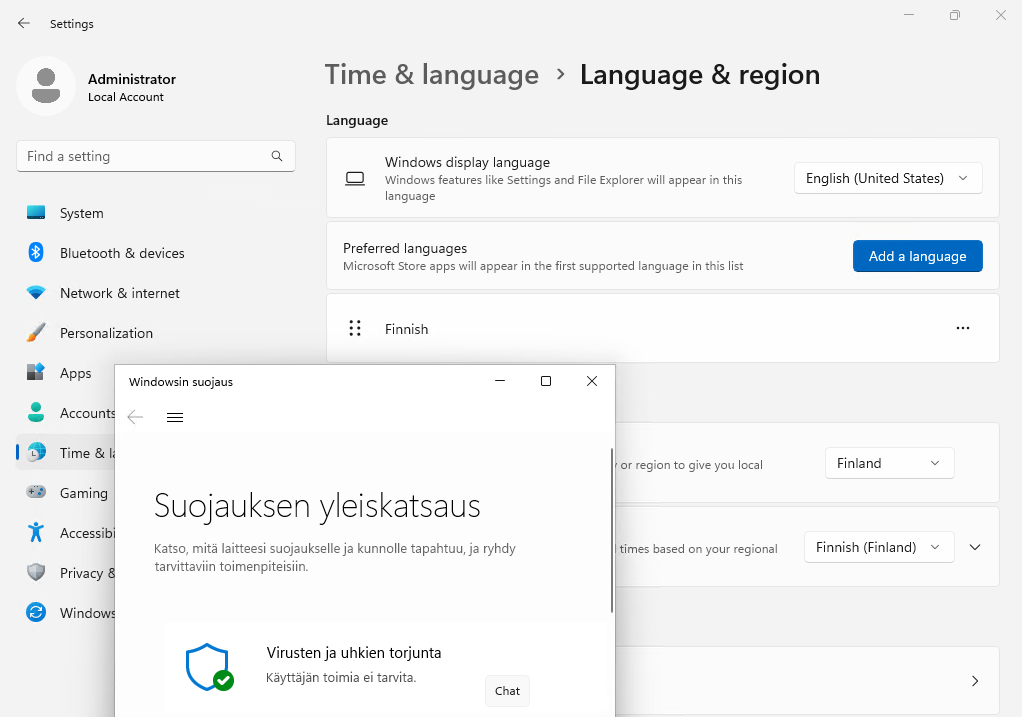
Task: Click the Chat button
Action: point(507,691)
